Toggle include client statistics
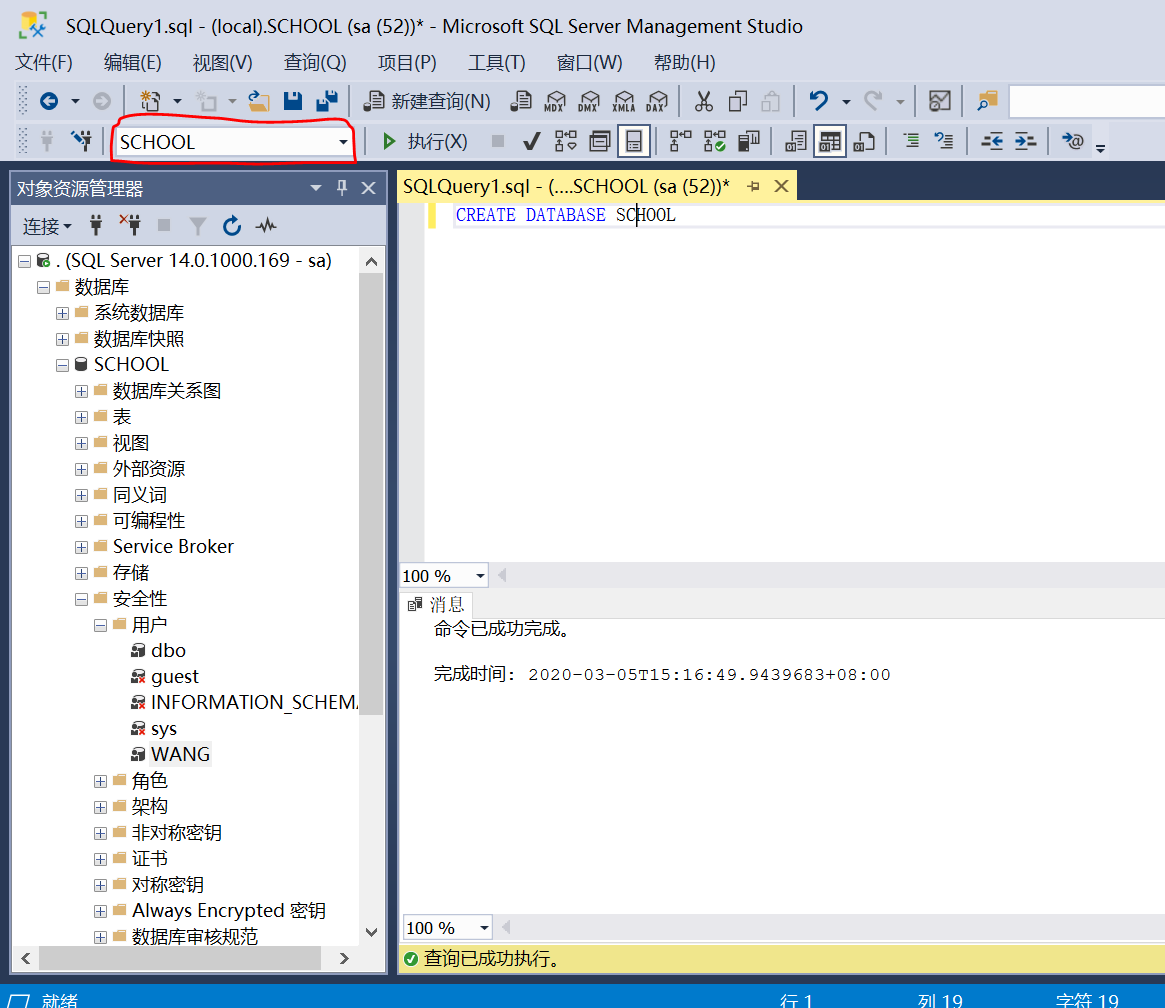The image size is (1165, 1008). tap(748, 140)
